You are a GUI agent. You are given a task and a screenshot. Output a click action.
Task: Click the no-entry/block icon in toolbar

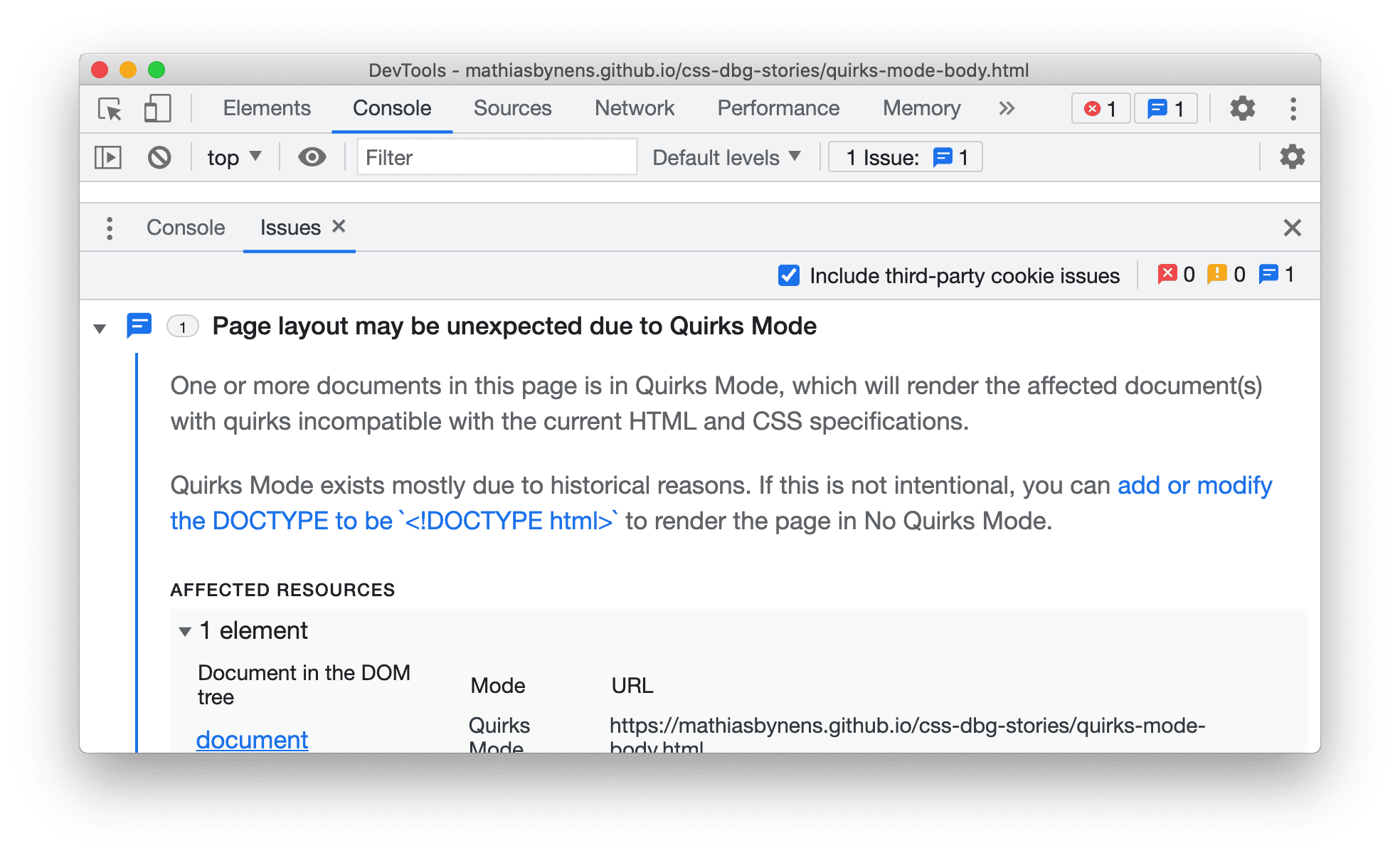(x=160, y=159)
